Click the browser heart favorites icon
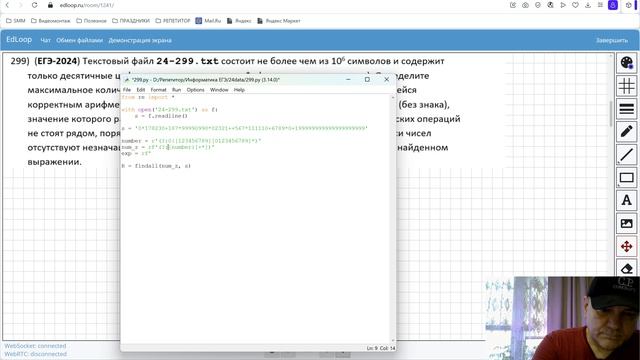 pos(575,5)
